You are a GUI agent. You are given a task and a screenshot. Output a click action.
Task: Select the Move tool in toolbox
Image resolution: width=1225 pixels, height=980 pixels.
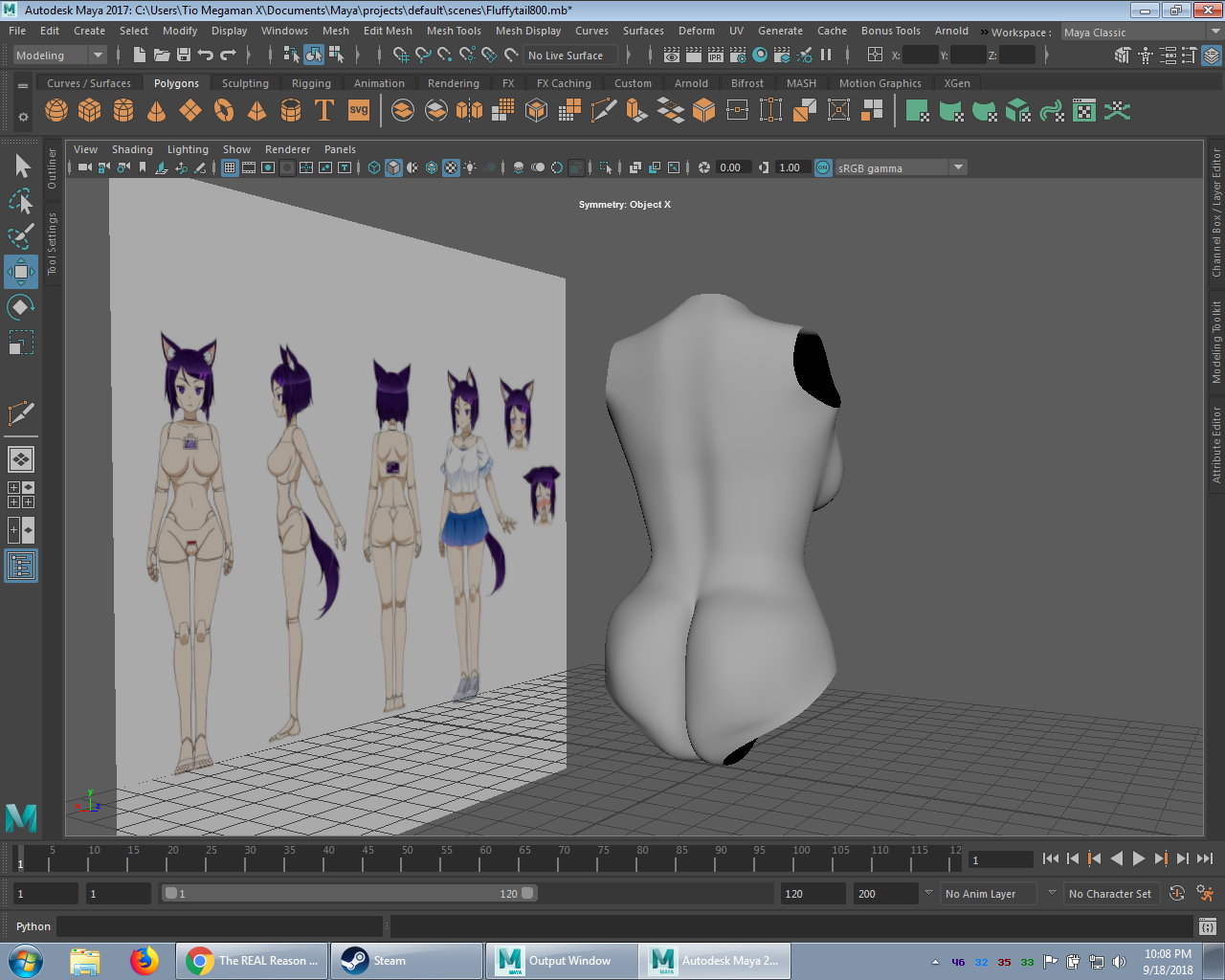pyautogui.click(x=21, y=272)
